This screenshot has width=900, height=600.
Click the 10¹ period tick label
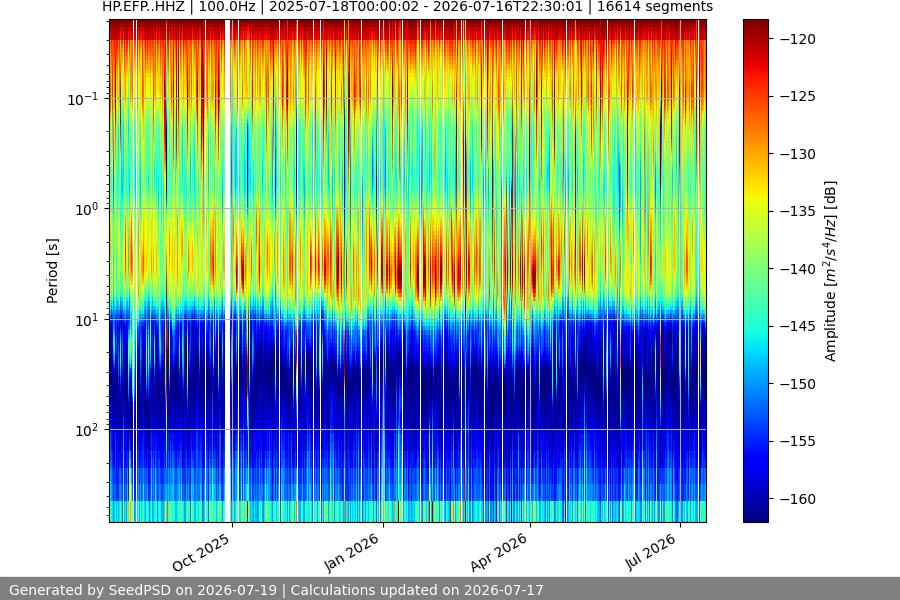pos(86,320)
